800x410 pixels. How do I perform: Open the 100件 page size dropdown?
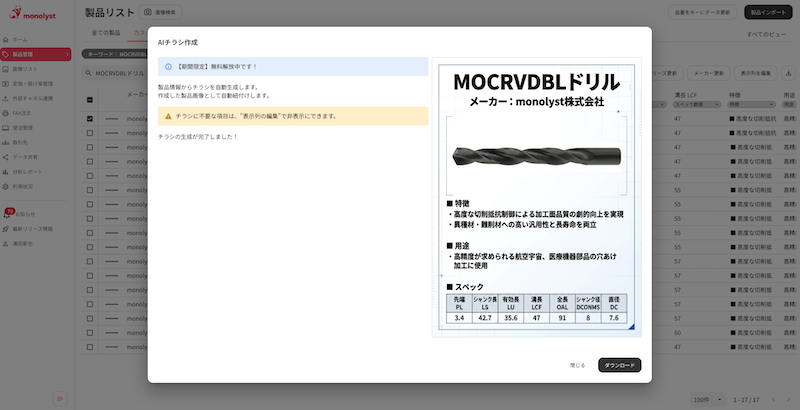(x=702, y=400)
